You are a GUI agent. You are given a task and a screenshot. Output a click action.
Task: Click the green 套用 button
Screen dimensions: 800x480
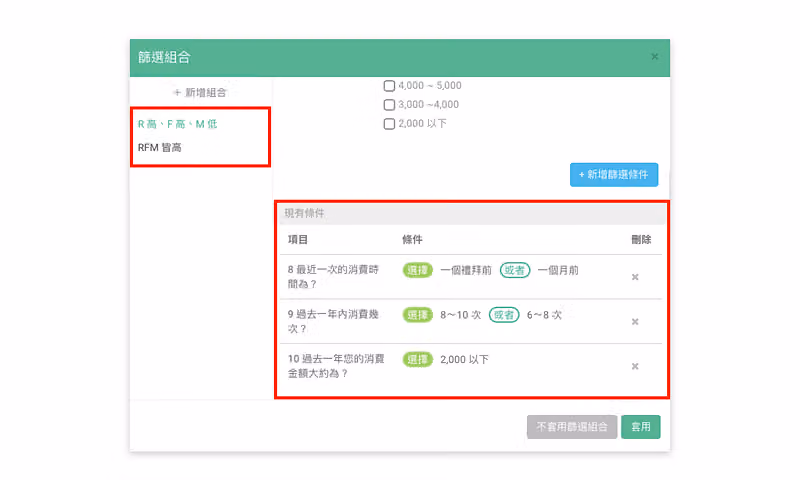[x=641, y=426]
